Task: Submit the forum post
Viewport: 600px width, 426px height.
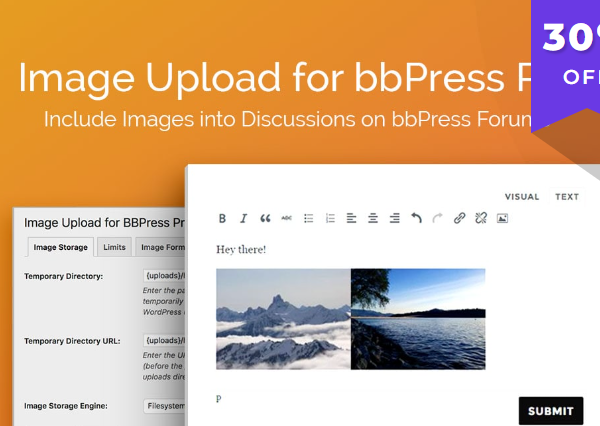Action: pyautogui.click(x=551, y=411)
